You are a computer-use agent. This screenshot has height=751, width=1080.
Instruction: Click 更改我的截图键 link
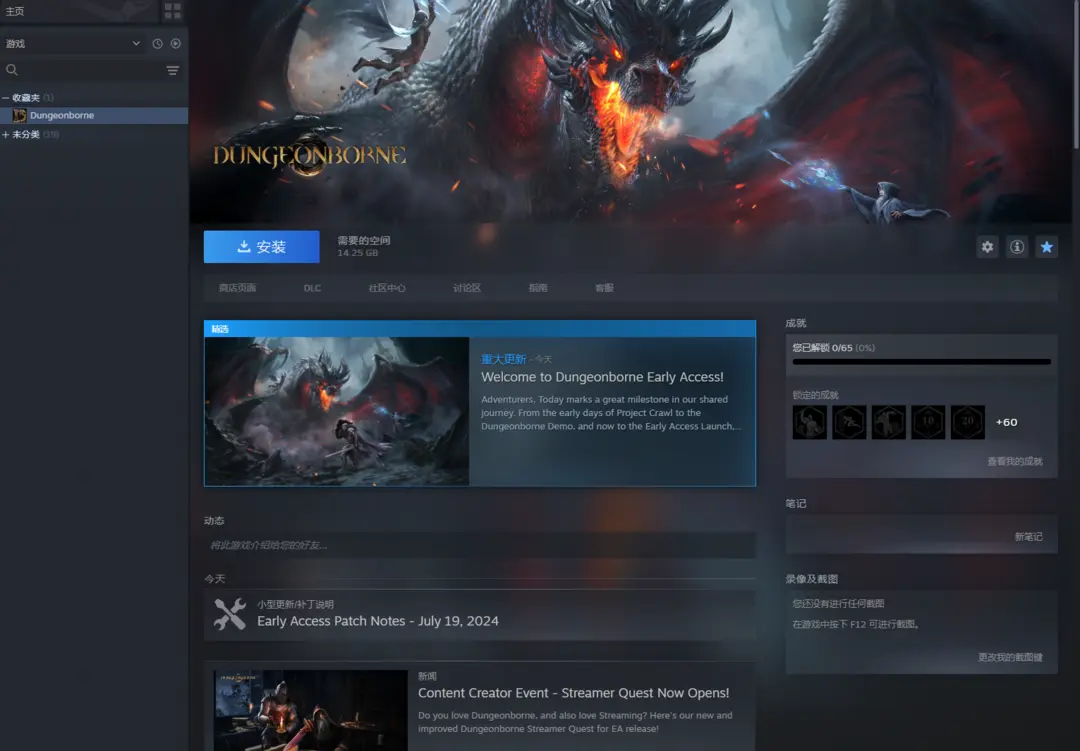point(1010,657)
